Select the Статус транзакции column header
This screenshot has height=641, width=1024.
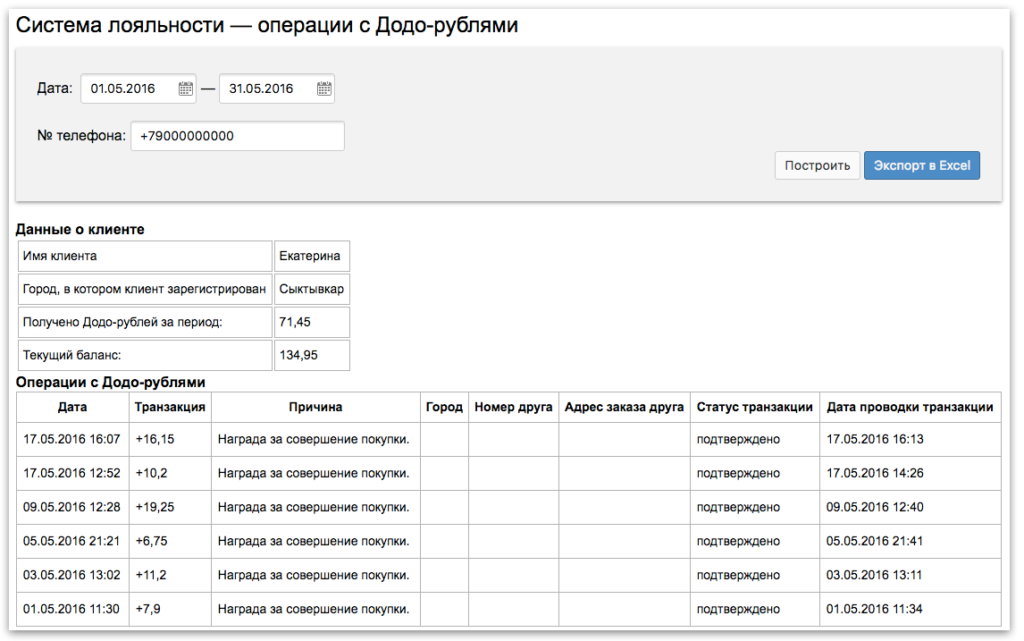754,407
